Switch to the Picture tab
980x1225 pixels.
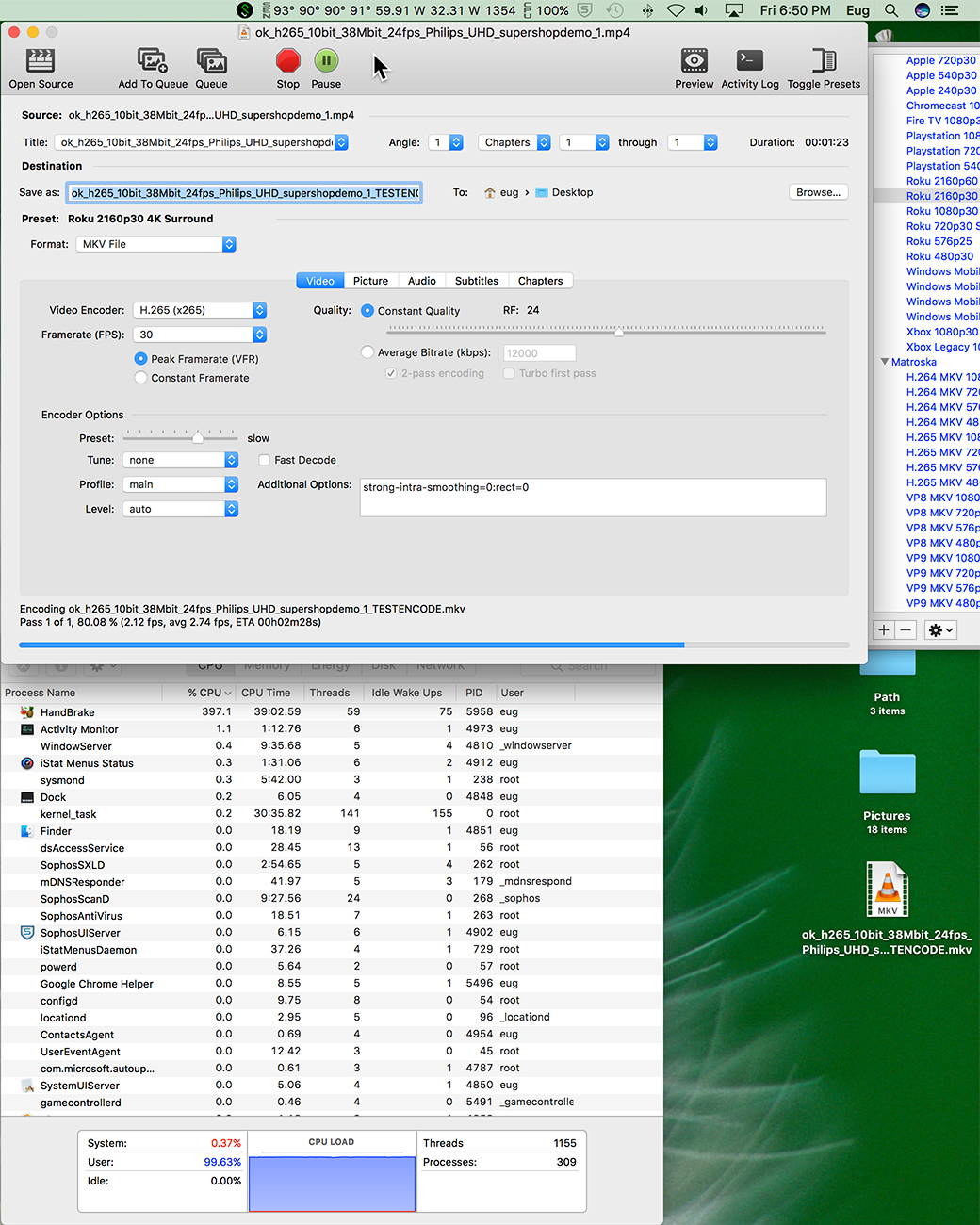370,281
